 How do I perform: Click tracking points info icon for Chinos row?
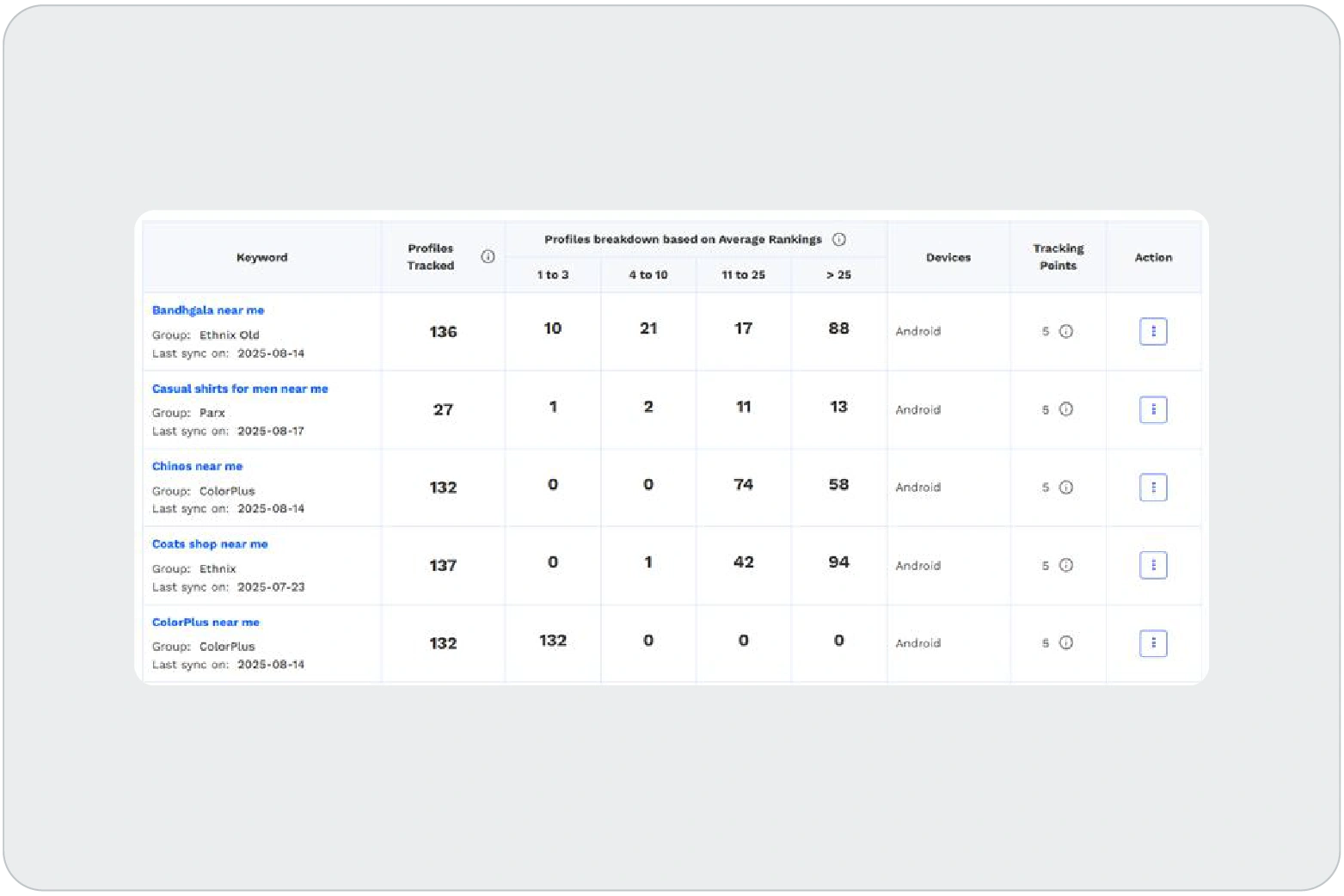[1065, 488]
